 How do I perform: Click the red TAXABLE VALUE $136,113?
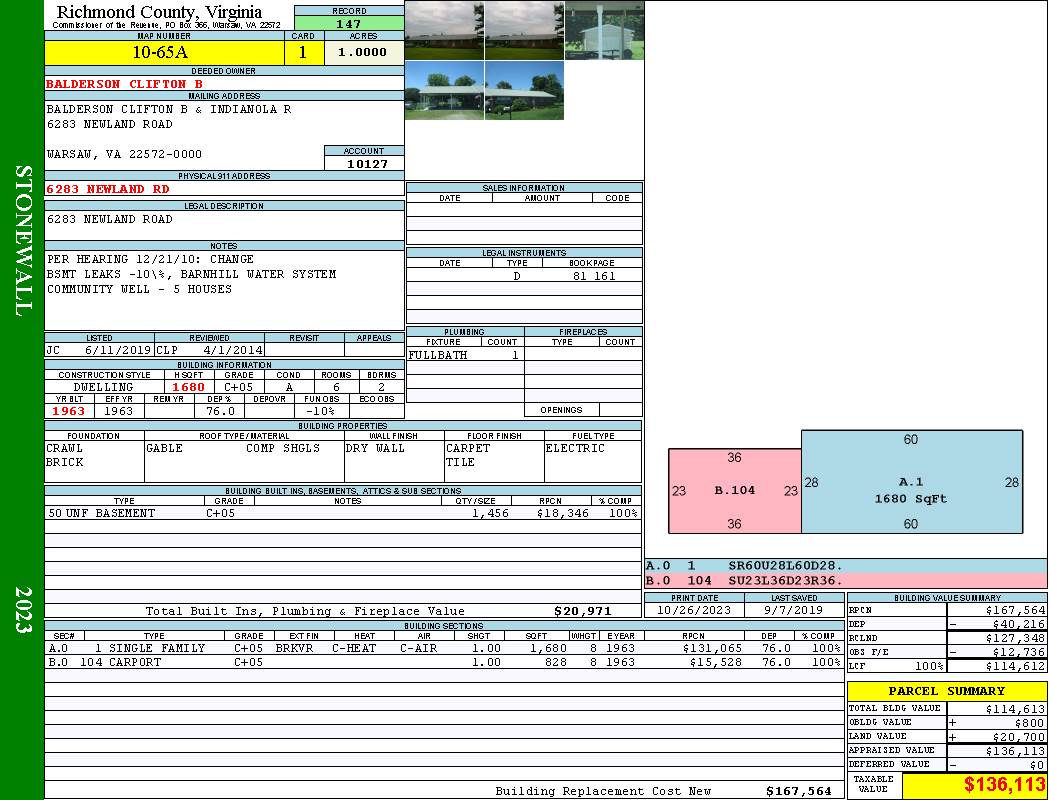point(1004,784)
